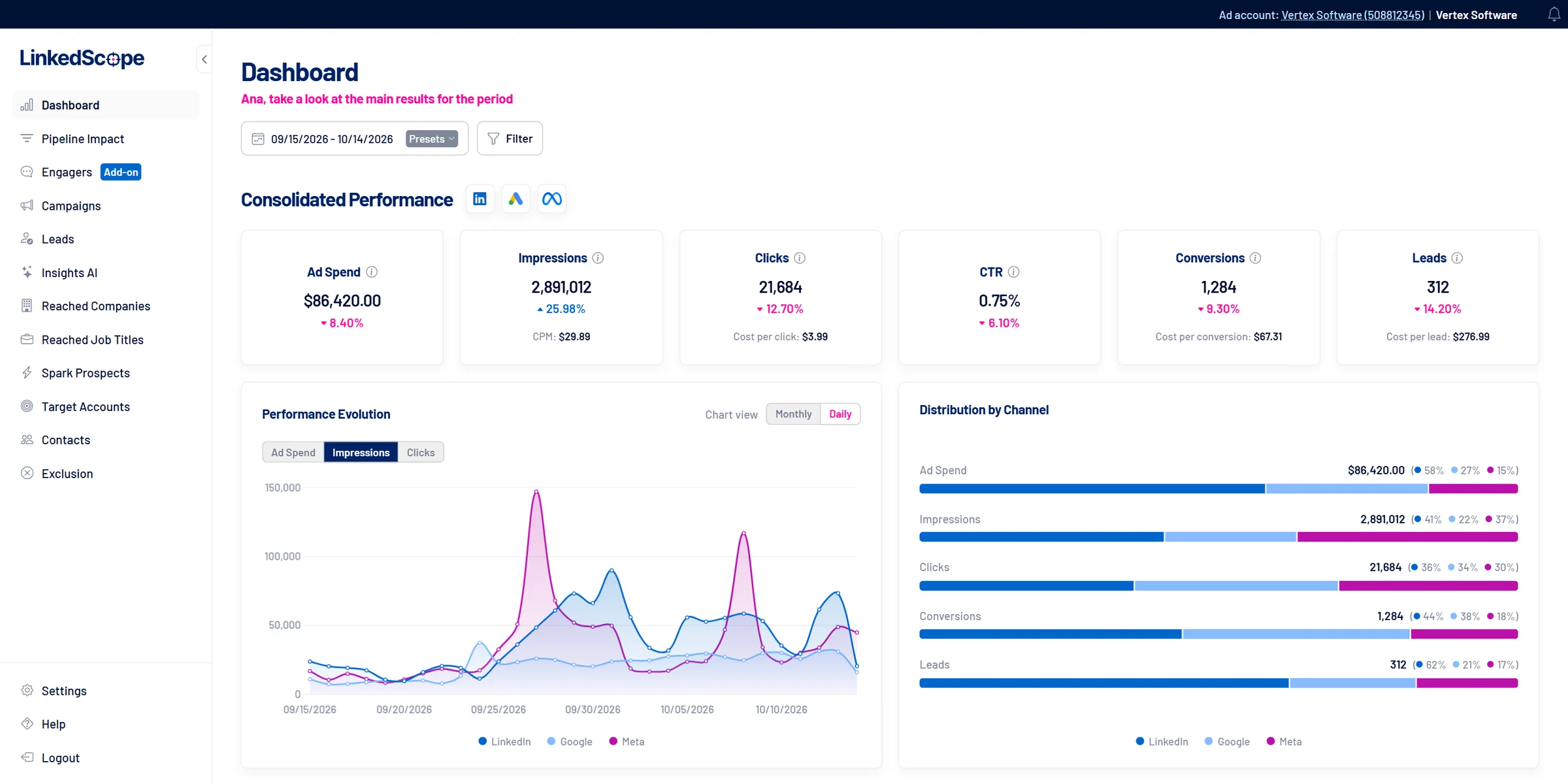The width and height of the screenshot is (1568, 784).
Task: Click the Conversions info icon
Action: pos(1255,258)
